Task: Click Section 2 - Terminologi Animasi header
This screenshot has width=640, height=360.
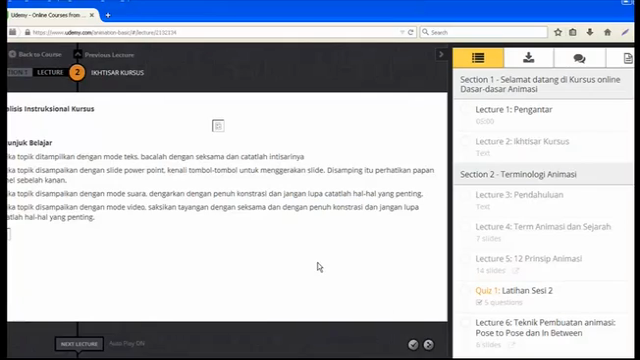Action: point(543,174)
